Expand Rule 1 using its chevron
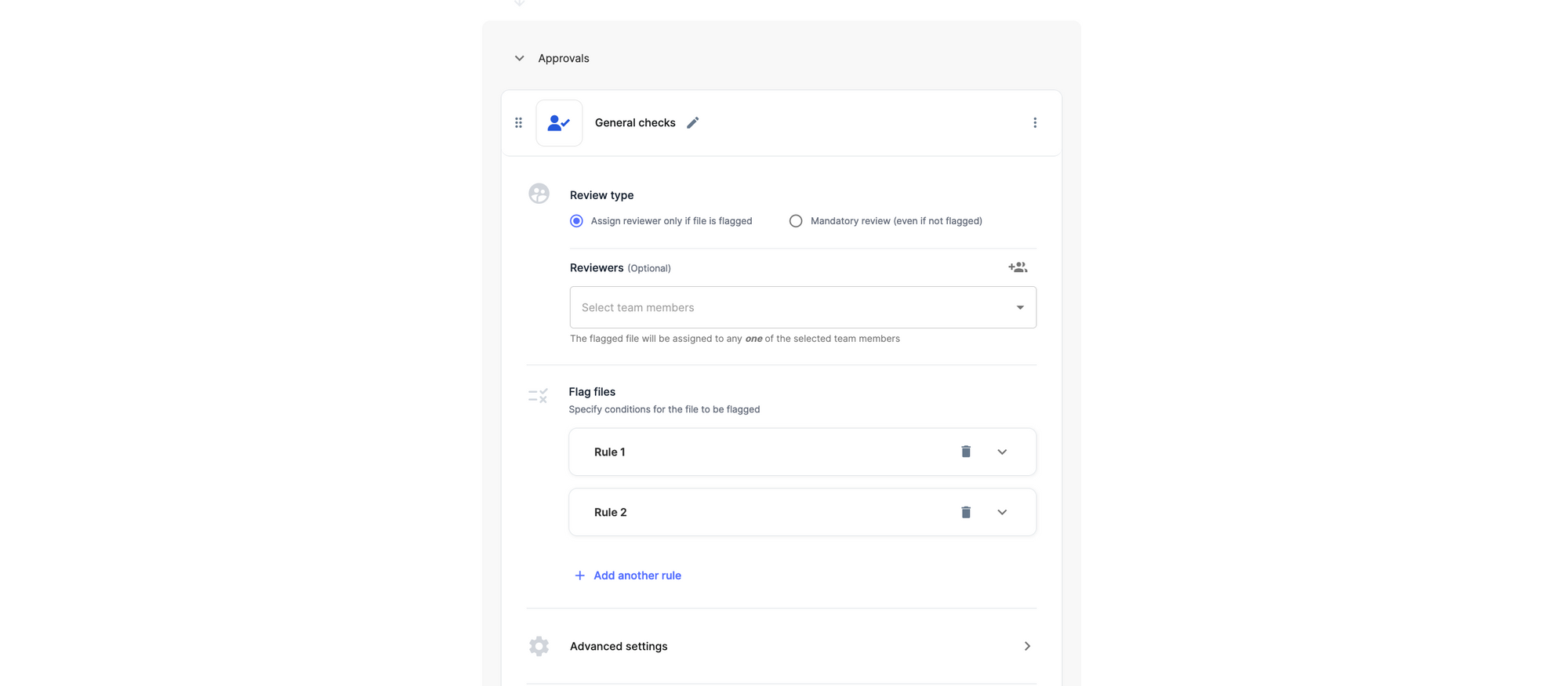 tap(1001, 452)
